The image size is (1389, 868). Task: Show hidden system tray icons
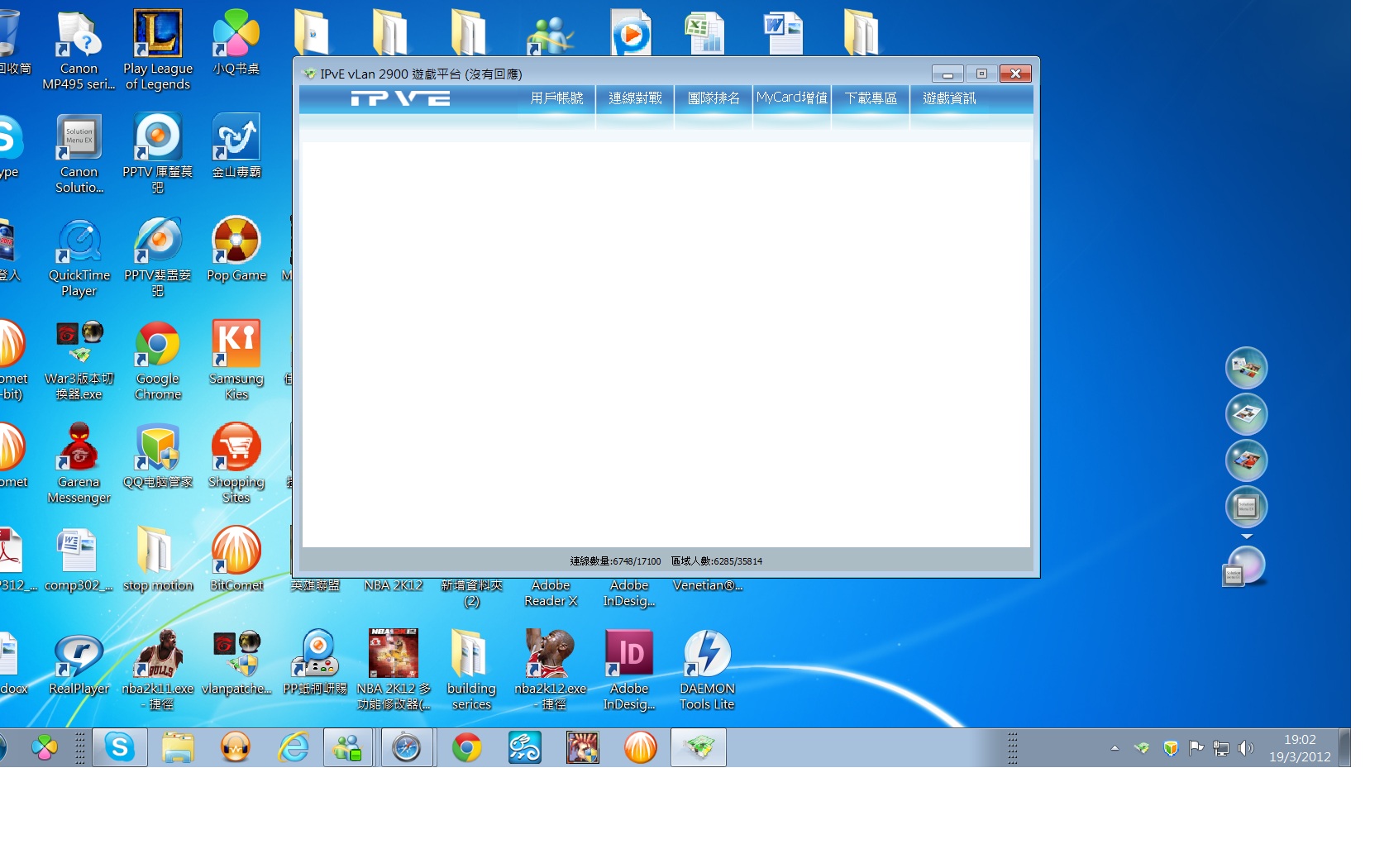[x=1115, y=748]
